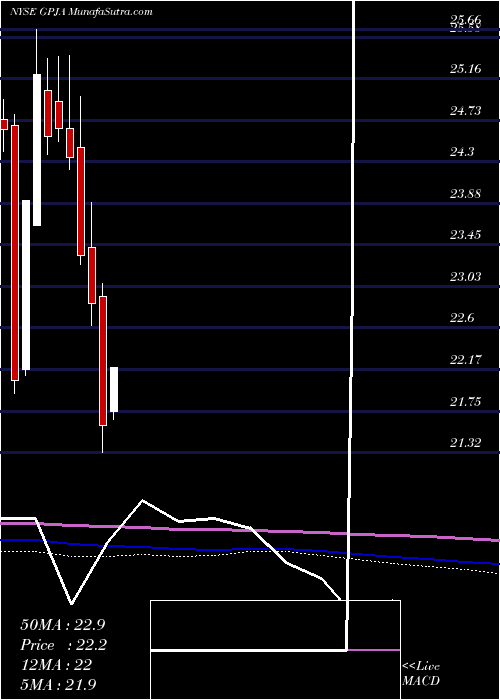Image resolution: width=500 pixels, height=700 pixels.
Task: Click the 24.3 price axis label
Action: pos(462,152)
